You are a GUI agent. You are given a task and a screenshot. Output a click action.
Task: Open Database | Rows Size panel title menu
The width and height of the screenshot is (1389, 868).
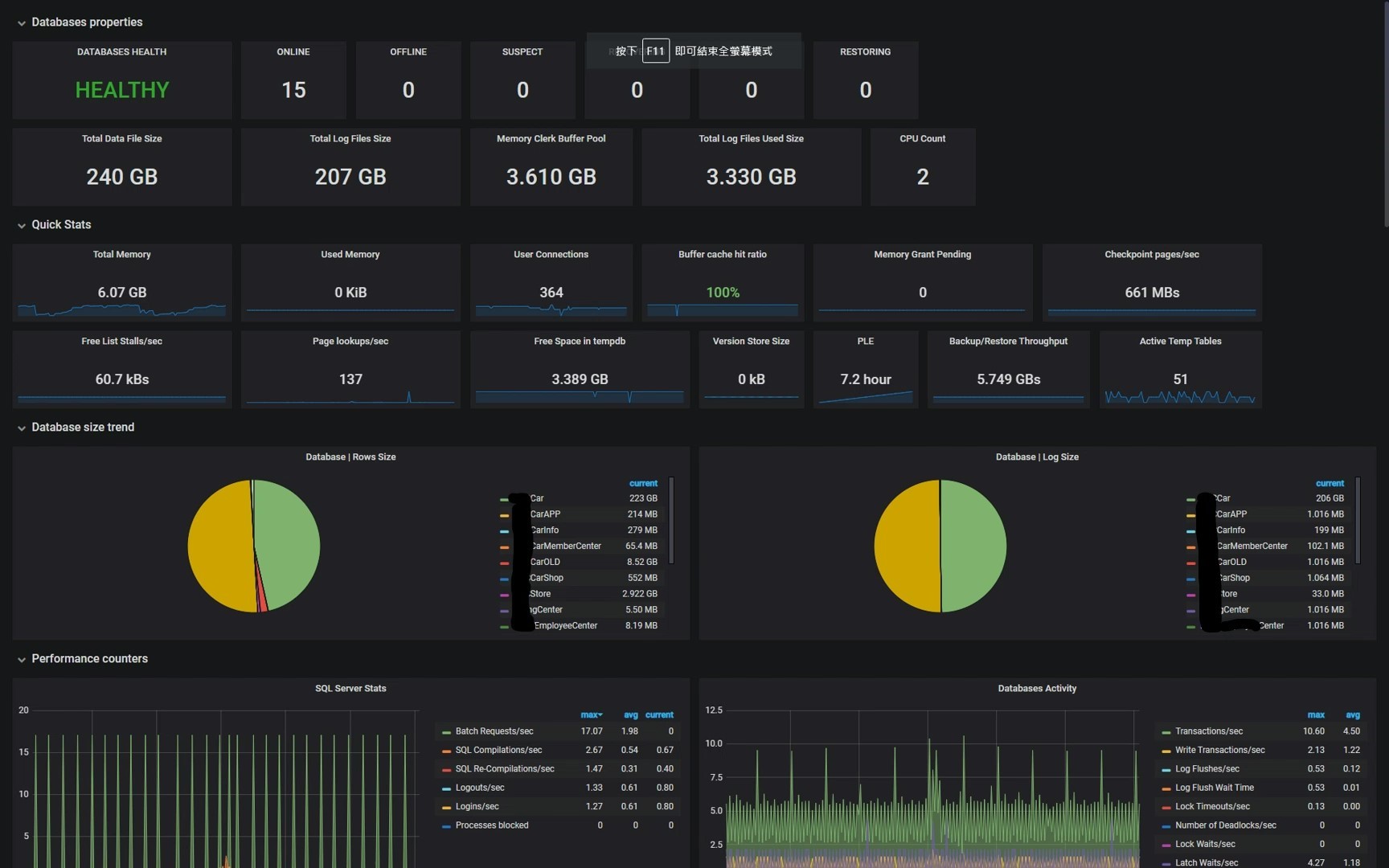tap(350, 457)
